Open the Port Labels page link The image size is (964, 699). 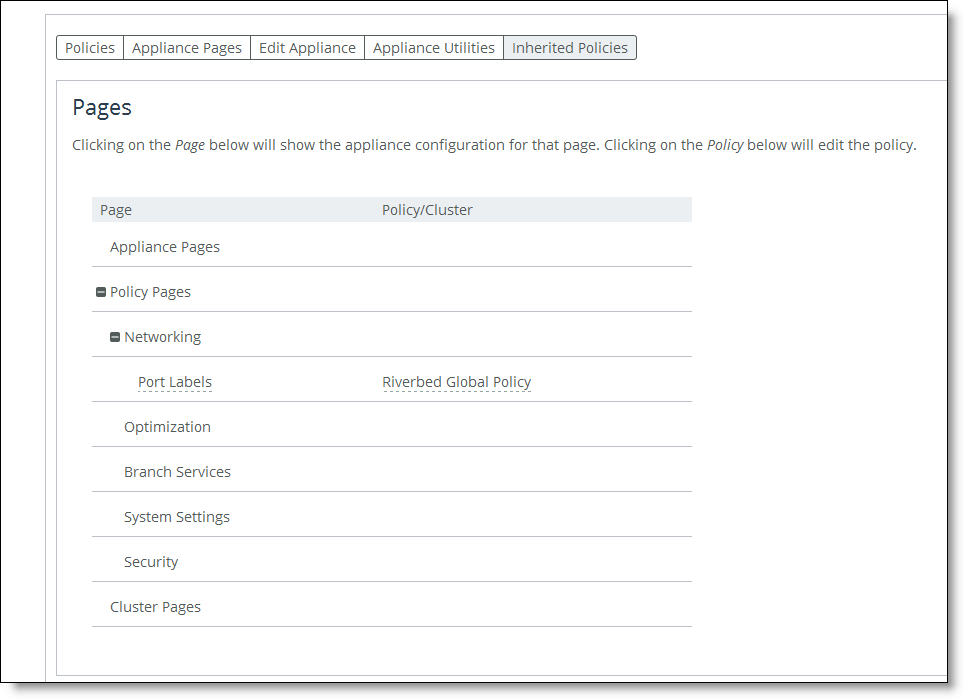point(175,382)
